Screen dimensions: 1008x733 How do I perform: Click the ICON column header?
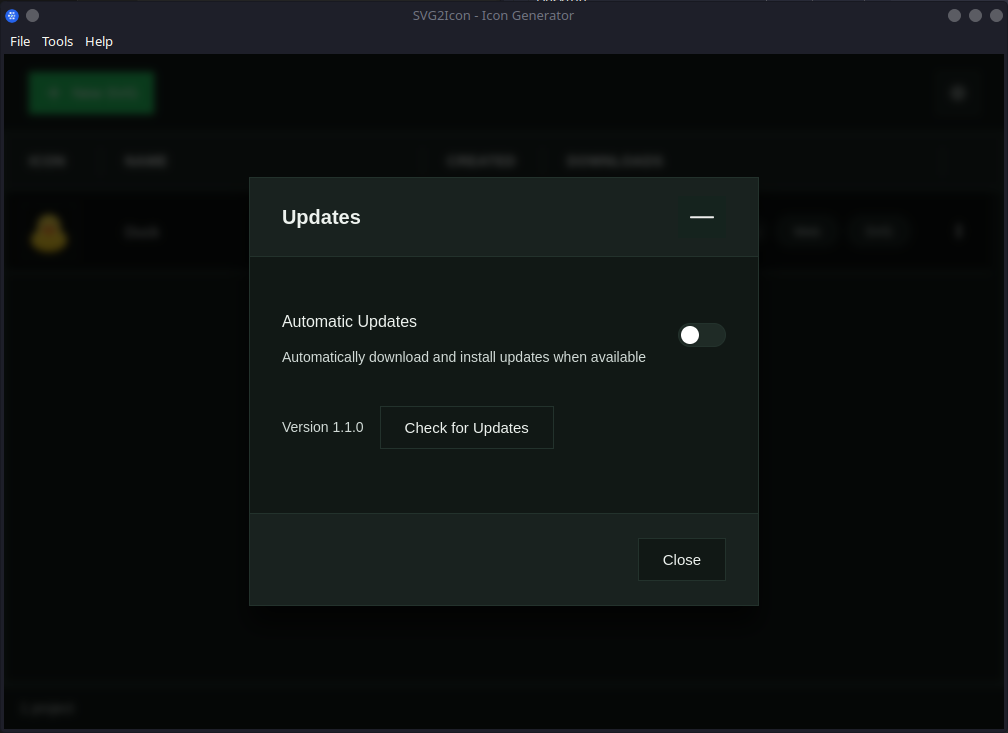pyautogui.click(x=48, y=161)
